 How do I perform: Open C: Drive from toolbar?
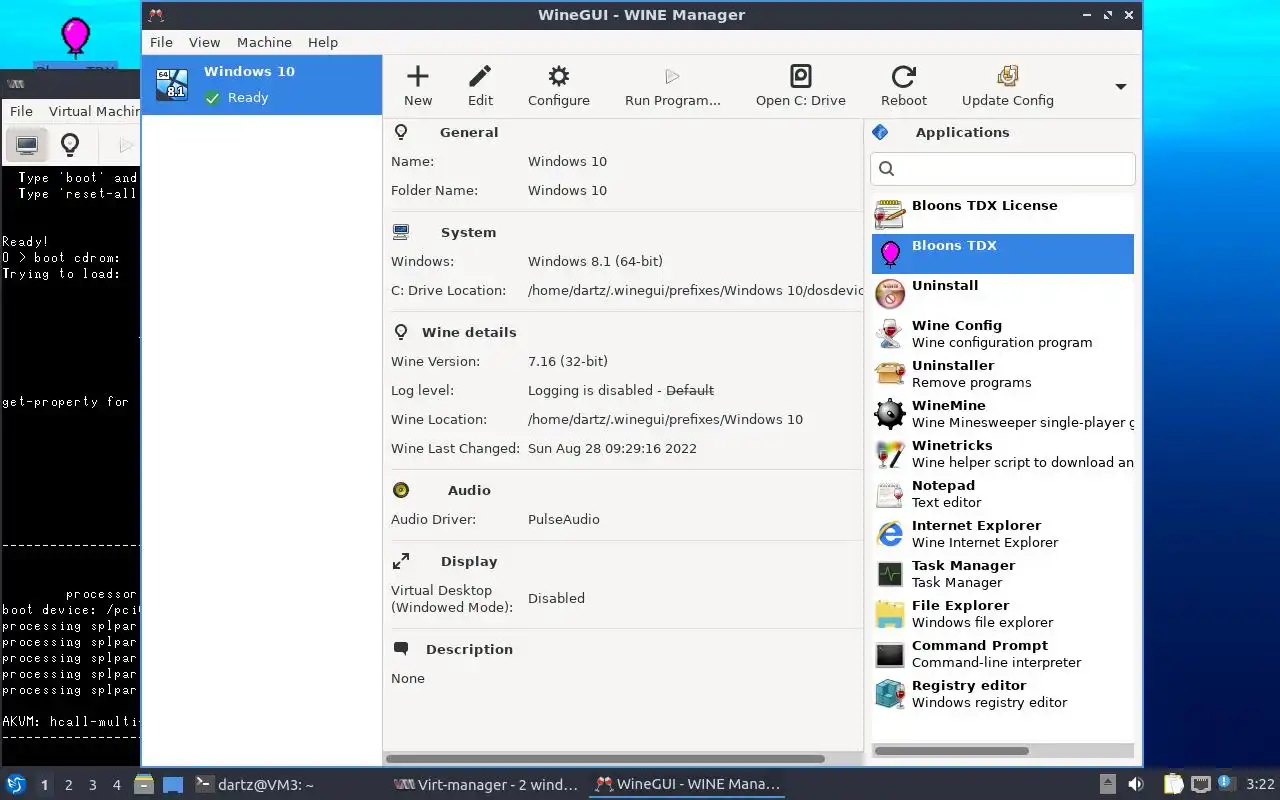coord(800,86)
